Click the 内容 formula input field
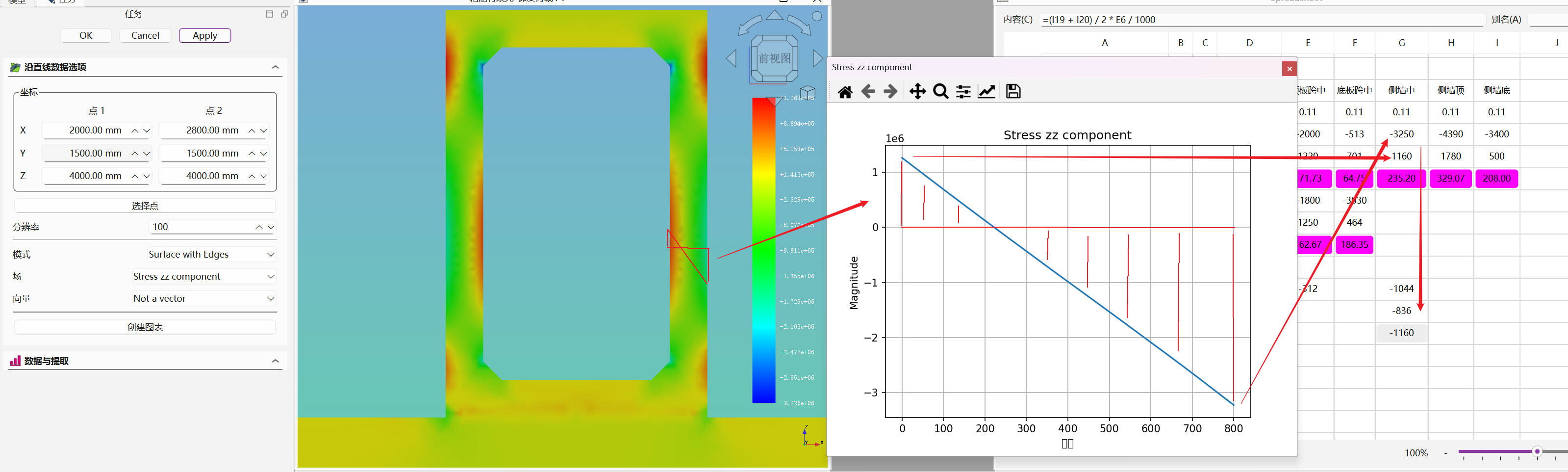Image resolution: width=1568 pixels, height=472 pixels. [x=1262, y=20]
